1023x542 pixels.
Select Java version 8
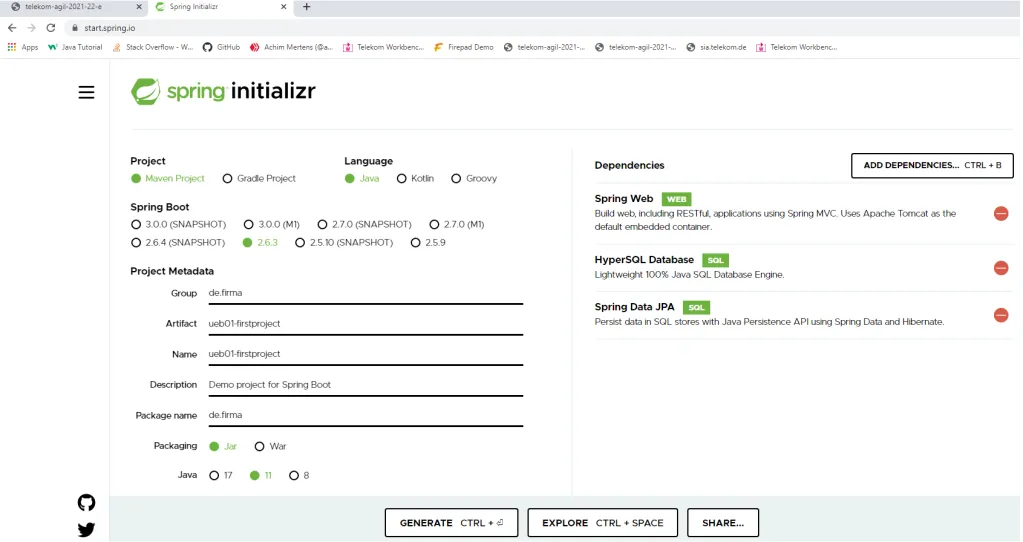coord(299,475)
